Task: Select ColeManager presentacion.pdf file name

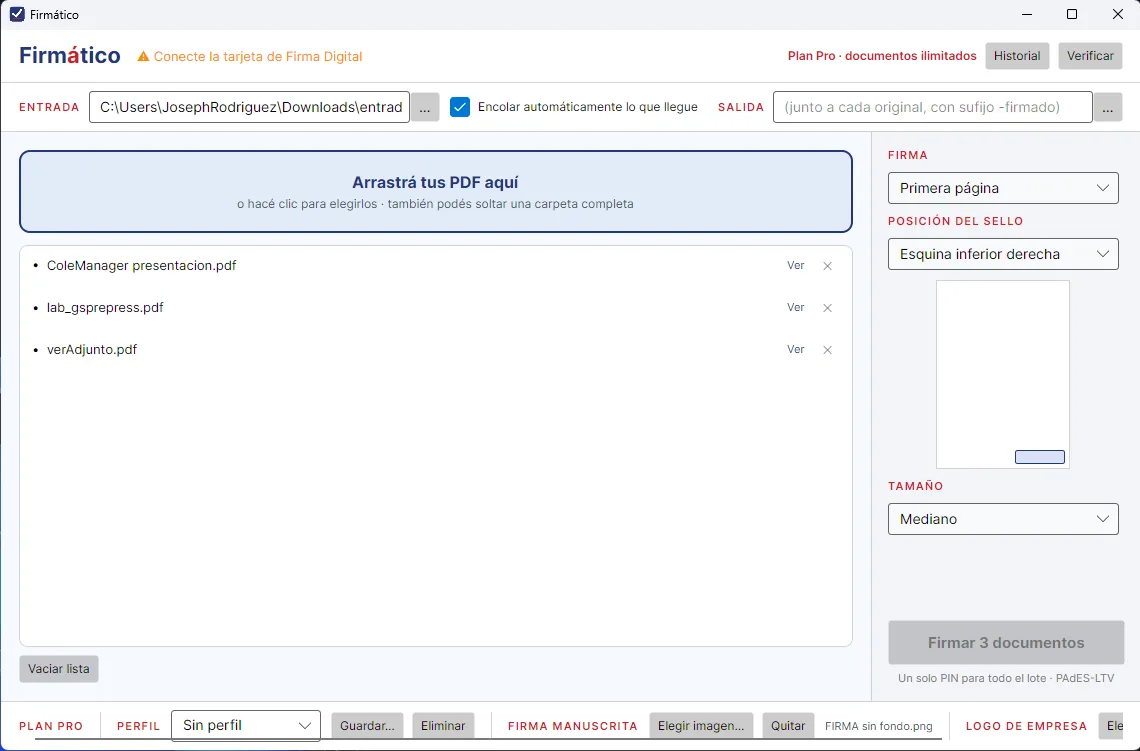Action: pyautogui.click(x=142, y=265)
